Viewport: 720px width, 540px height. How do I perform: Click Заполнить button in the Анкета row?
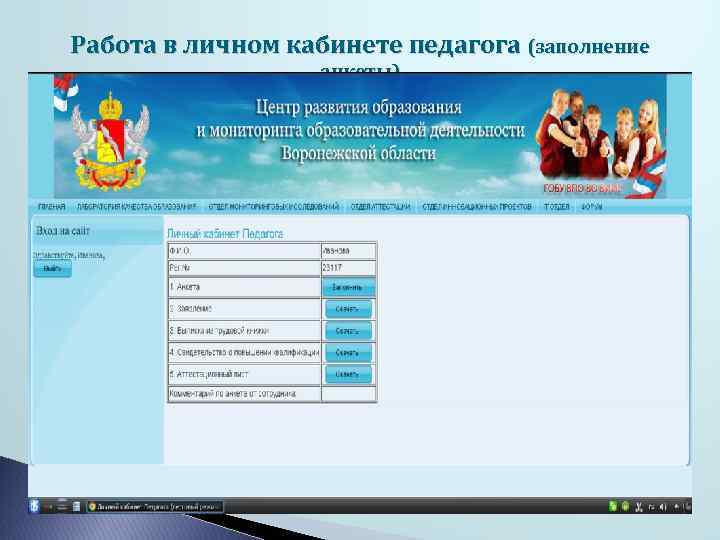pyautogui.click(x=348, y=287)
